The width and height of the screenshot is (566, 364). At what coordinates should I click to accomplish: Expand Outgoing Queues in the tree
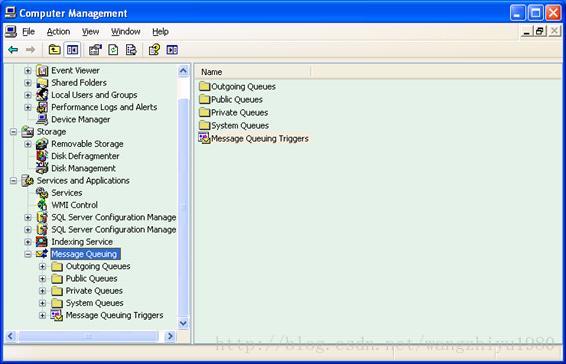[42, 266]
